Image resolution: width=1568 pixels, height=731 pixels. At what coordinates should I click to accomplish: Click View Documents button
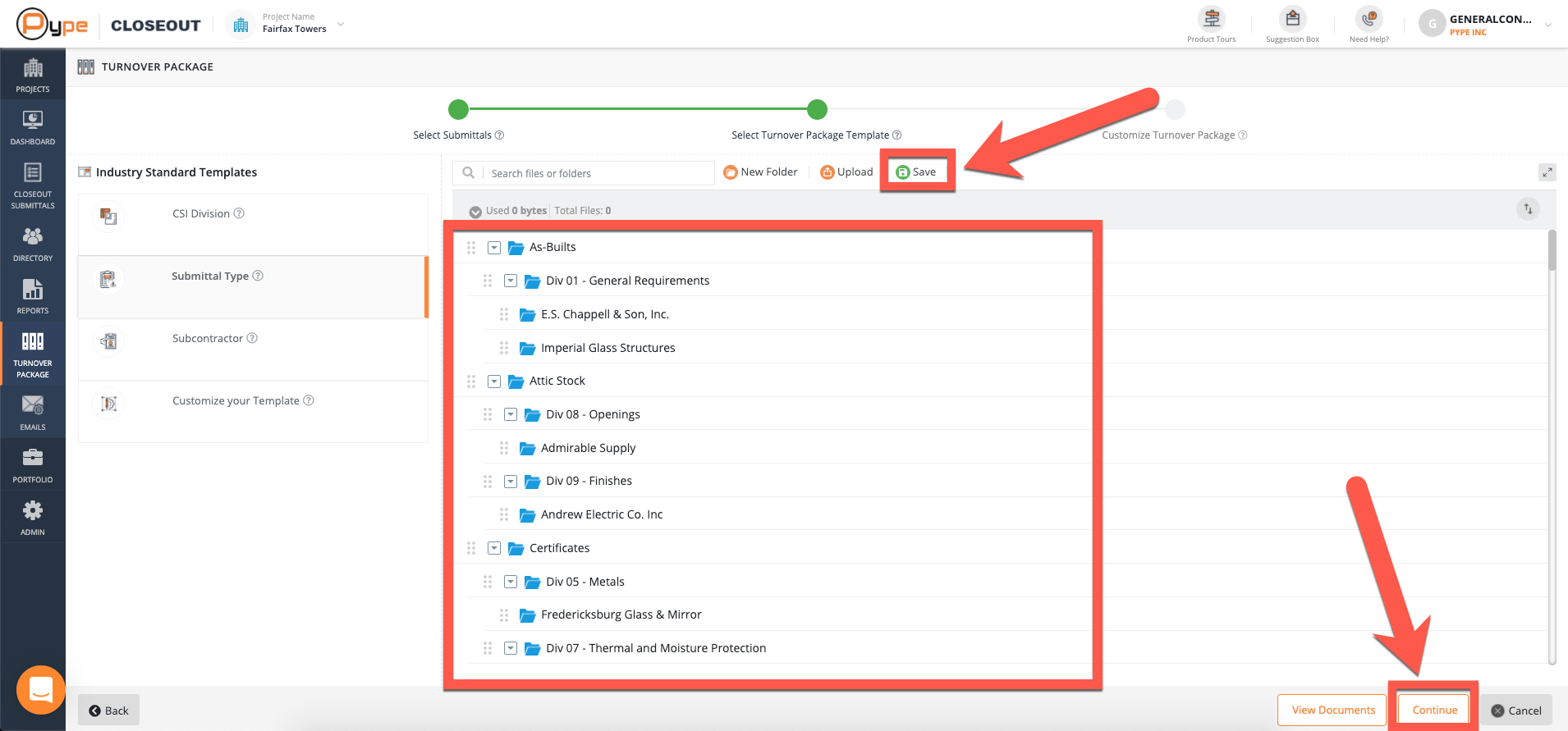[x=1332, y=710]
